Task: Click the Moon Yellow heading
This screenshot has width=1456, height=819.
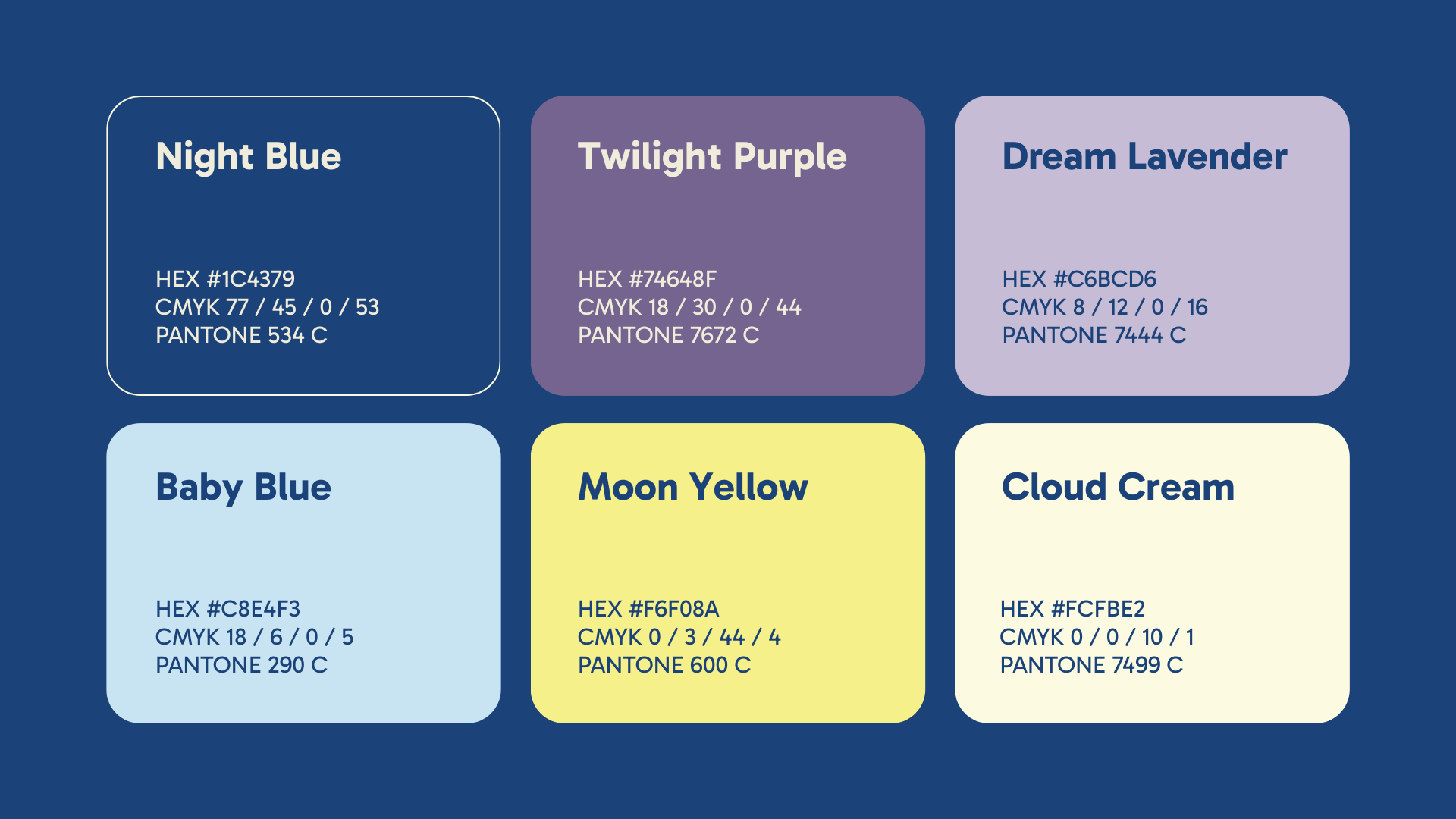Action: 693,486
